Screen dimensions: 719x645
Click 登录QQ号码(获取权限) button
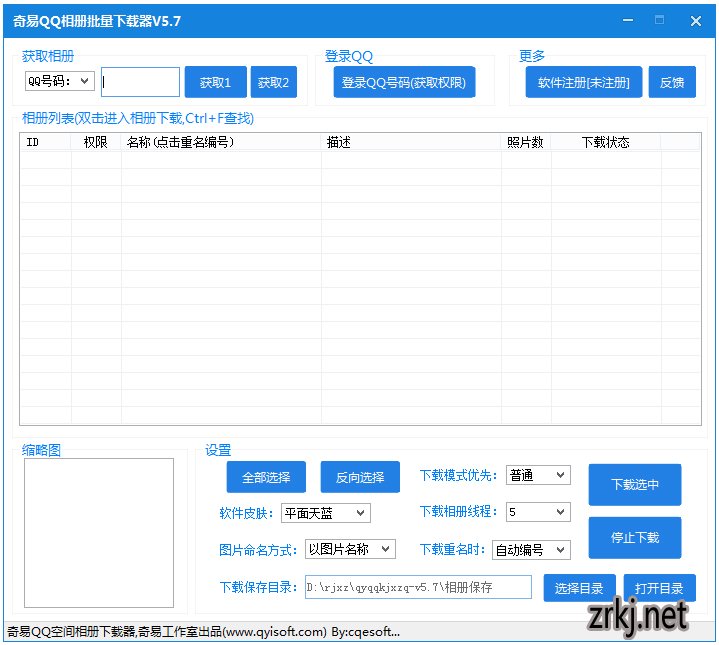(x=404, y=82)
